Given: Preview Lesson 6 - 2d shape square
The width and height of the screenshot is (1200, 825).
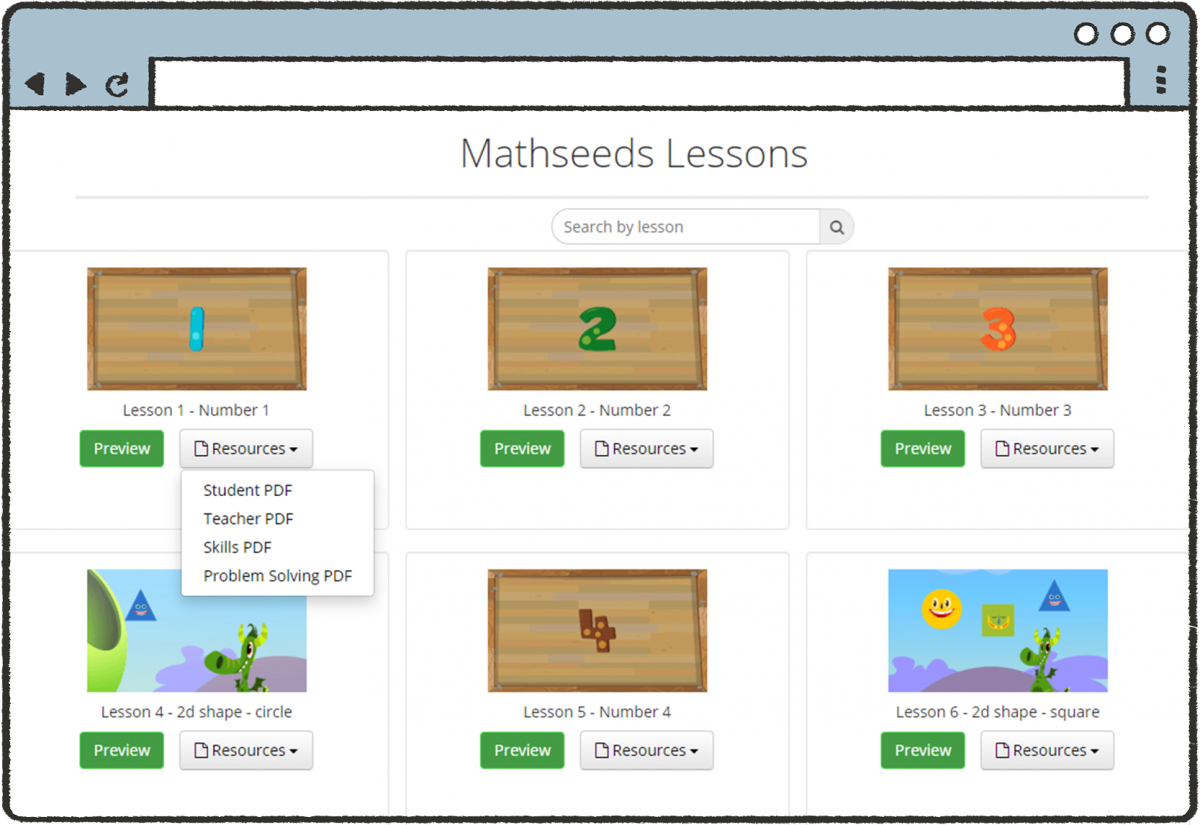Looking at the screenshot, I should [923, 751].
